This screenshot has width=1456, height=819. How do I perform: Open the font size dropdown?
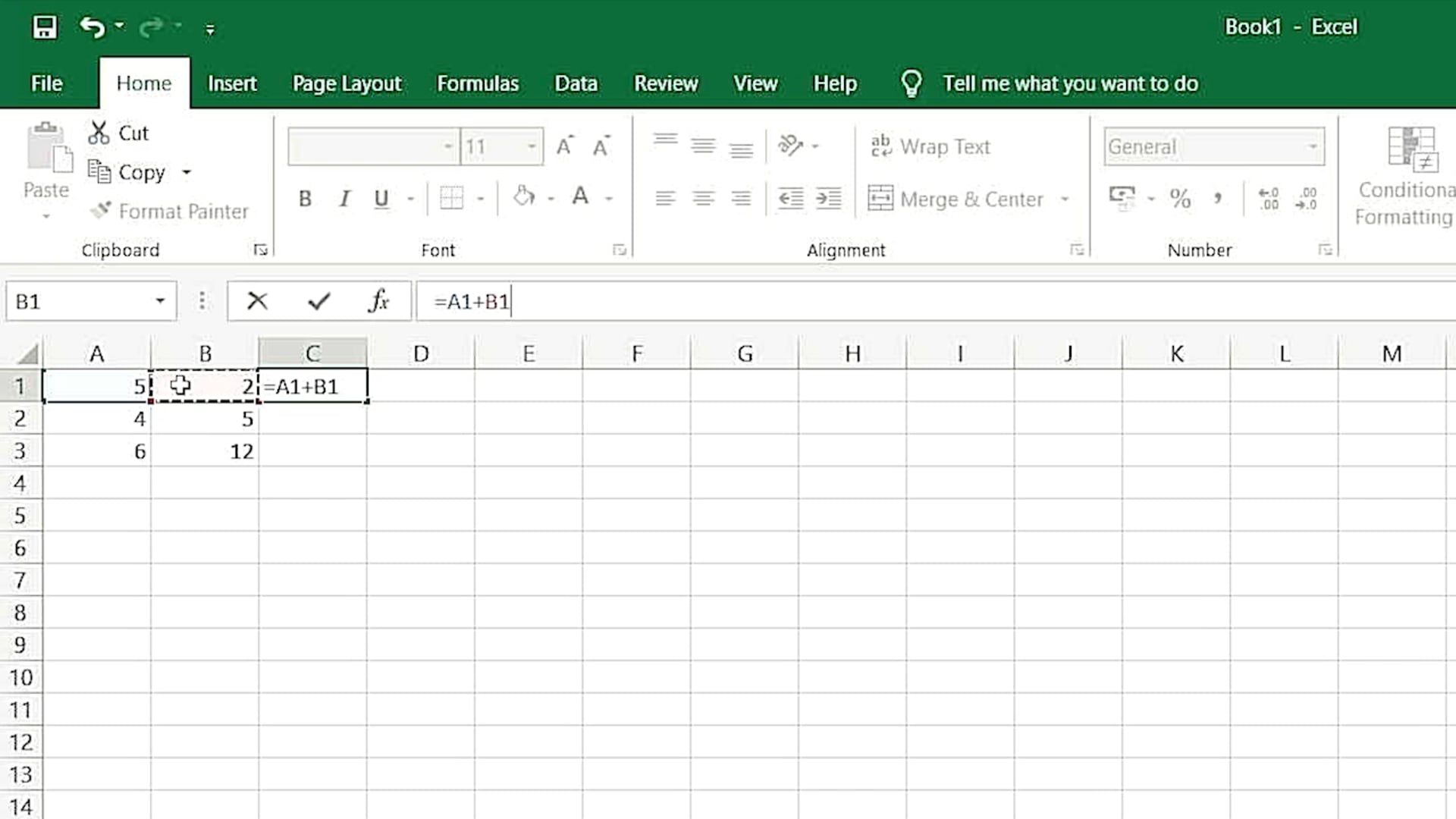(531, 146)
